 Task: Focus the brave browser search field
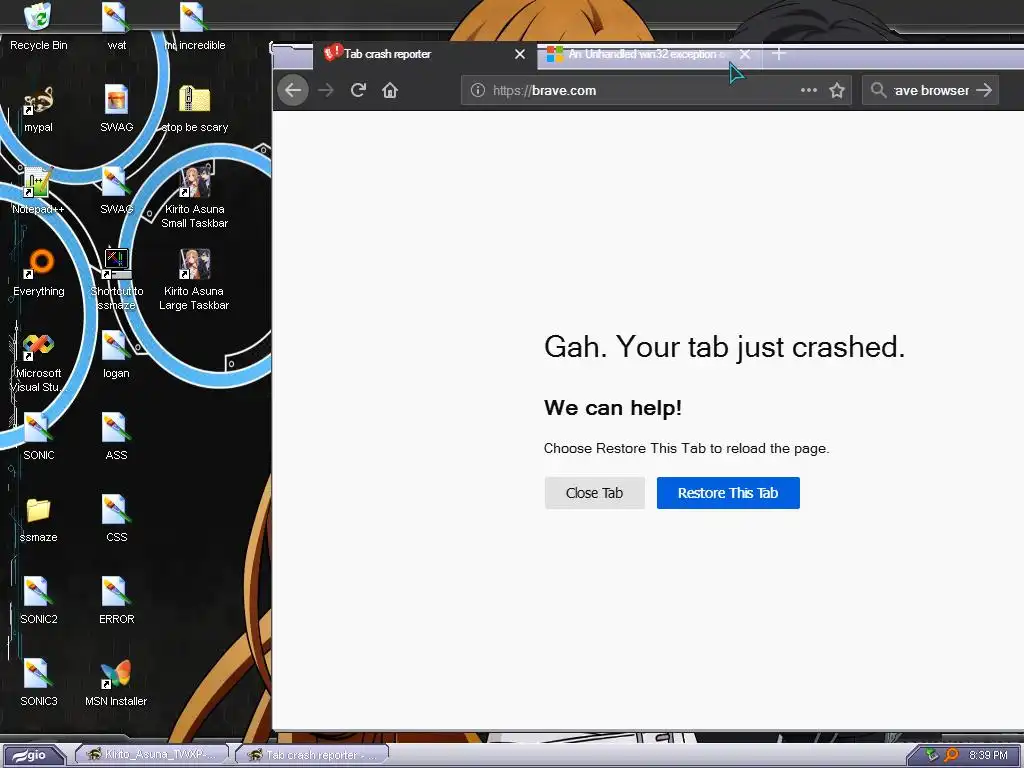(x=930, y=90)
